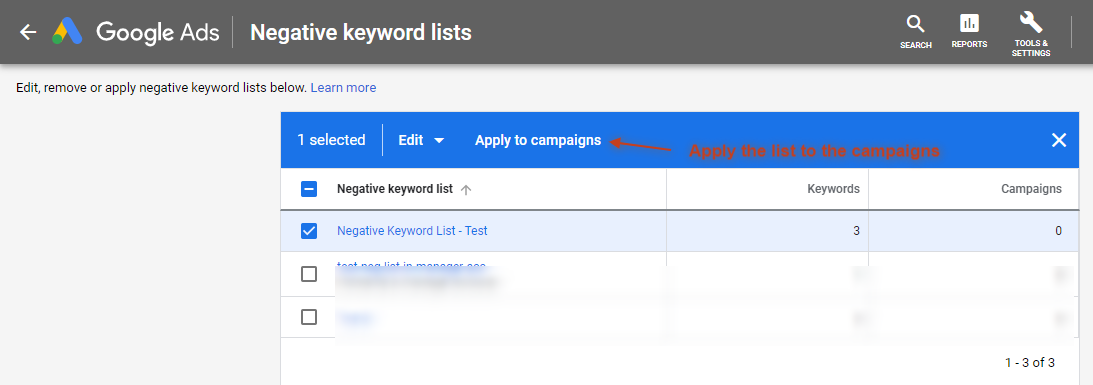Expand the Edit dropdown menu
Viewport: 1093px width, 385px height.
[x=421, y=140]
